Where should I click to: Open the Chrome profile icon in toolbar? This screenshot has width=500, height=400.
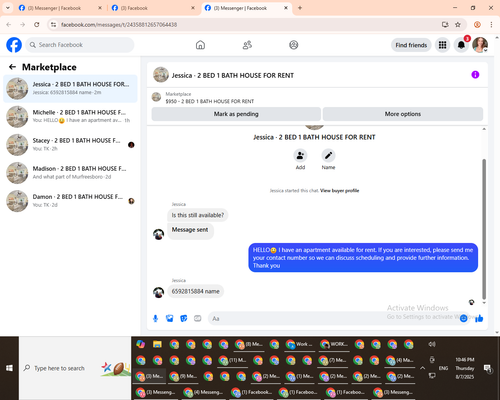pyautogui.click(x=477, y=24)
